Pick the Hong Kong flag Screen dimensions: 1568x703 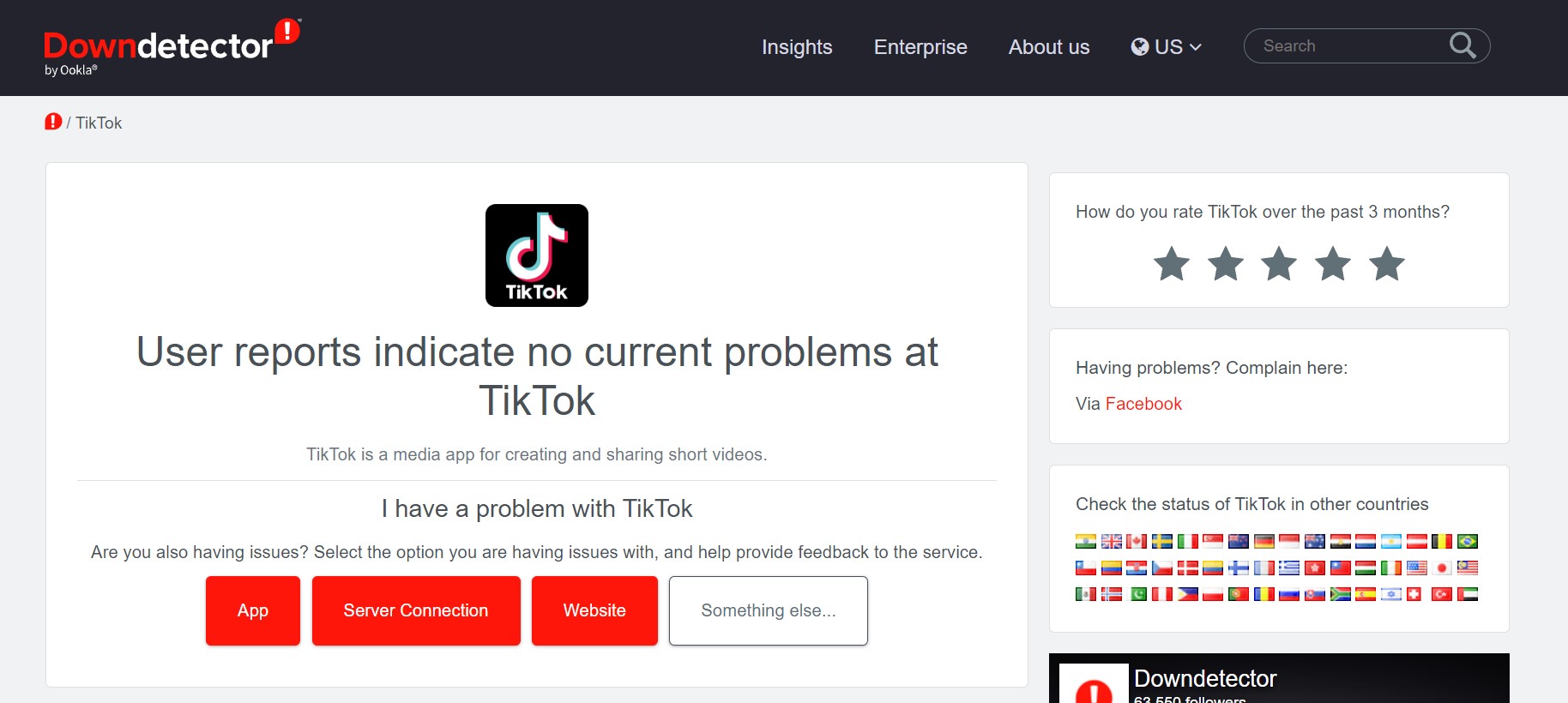1315,568
